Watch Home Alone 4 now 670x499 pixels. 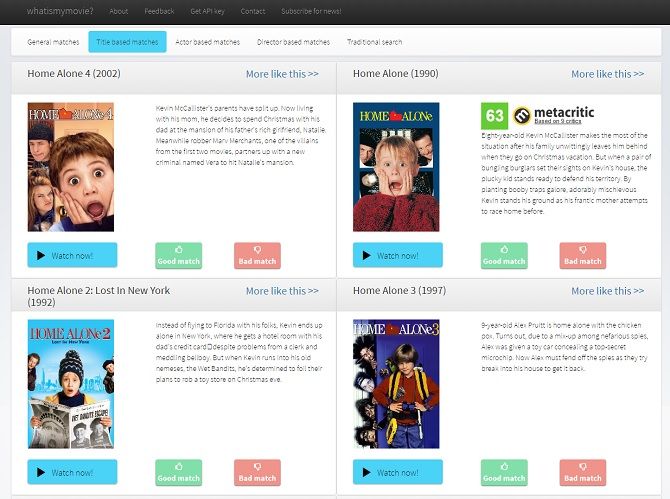click(x=72, y=255)
